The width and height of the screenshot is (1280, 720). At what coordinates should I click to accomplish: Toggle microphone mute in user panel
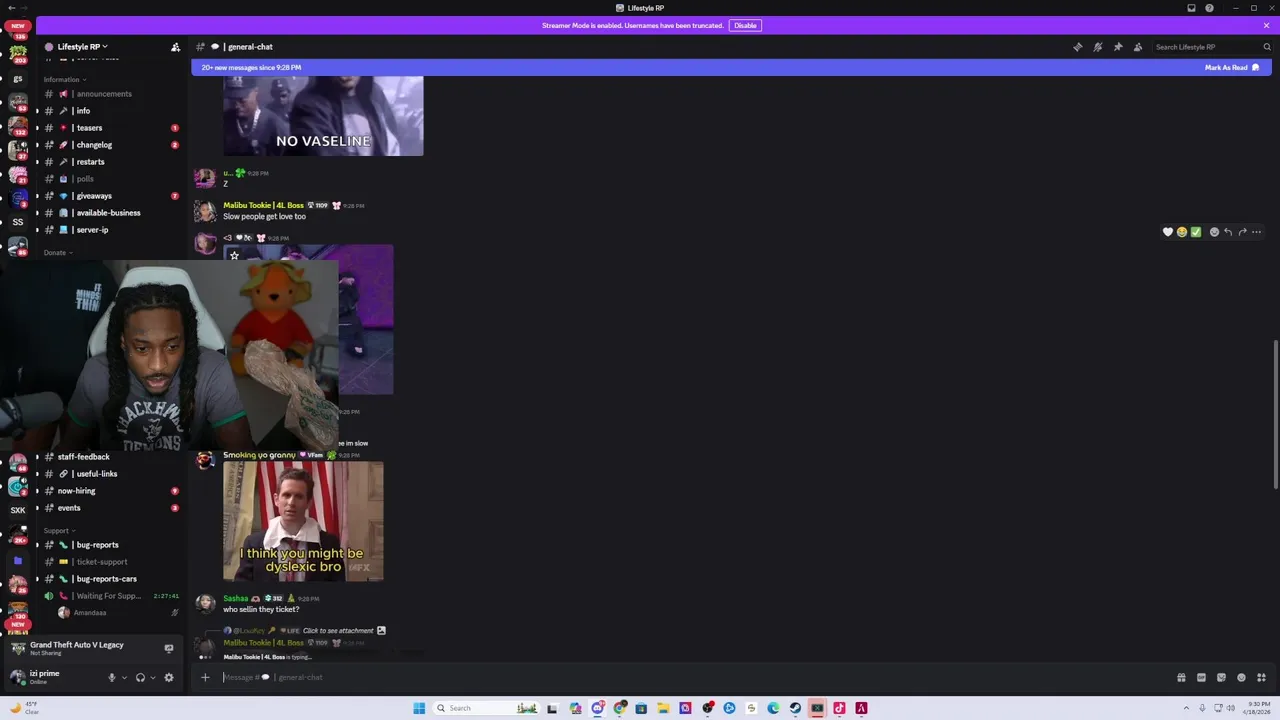pyautogui.click(x=112, y=677)
